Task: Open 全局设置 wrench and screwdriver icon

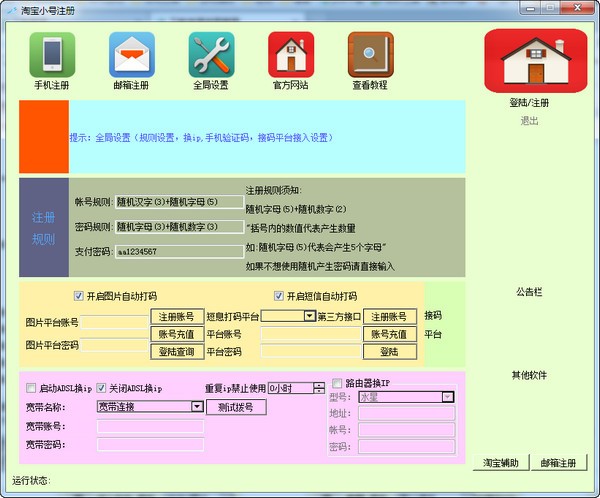Action: [x=211, y=55]
